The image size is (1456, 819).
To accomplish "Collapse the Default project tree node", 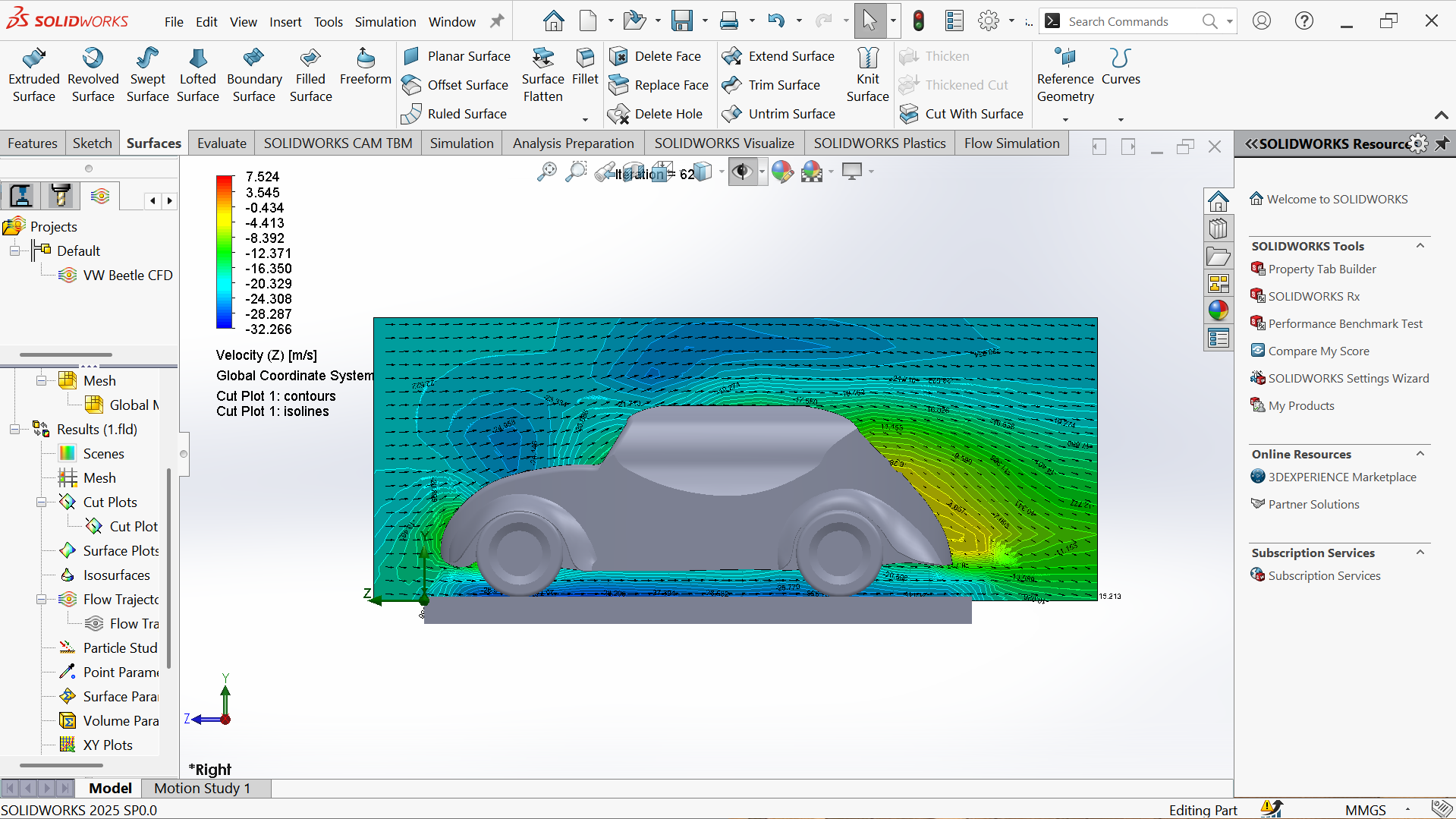I will 14,251.
